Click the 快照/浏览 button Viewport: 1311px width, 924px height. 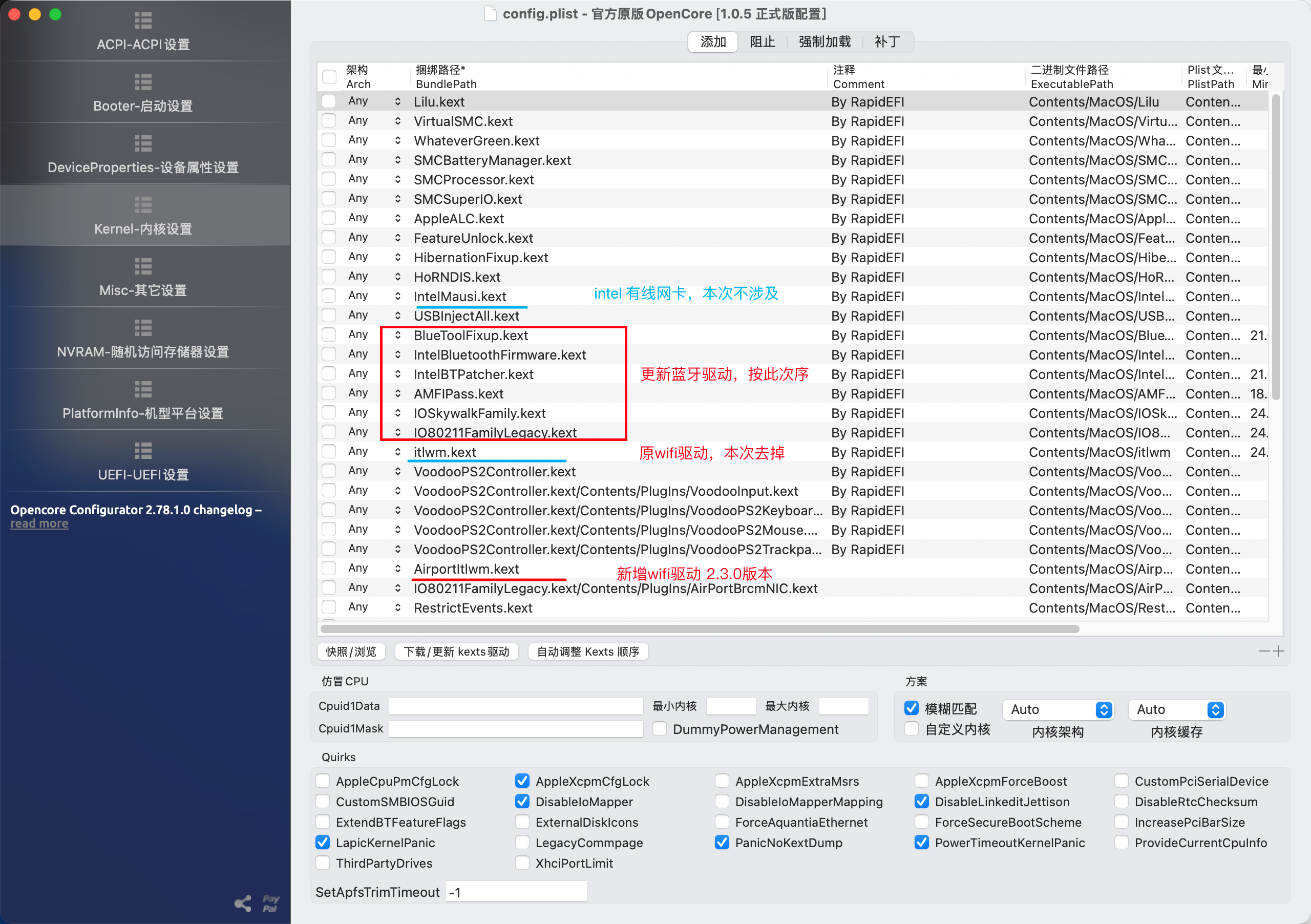click(351, 652)
